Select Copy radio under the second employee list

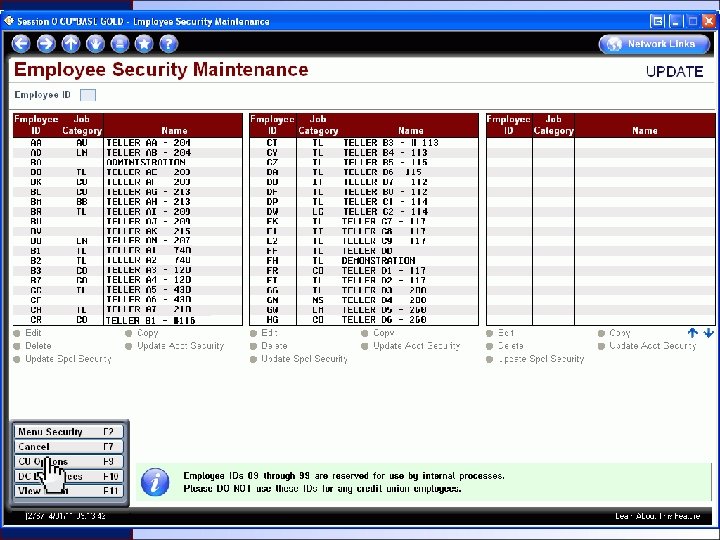click(365, 333)
